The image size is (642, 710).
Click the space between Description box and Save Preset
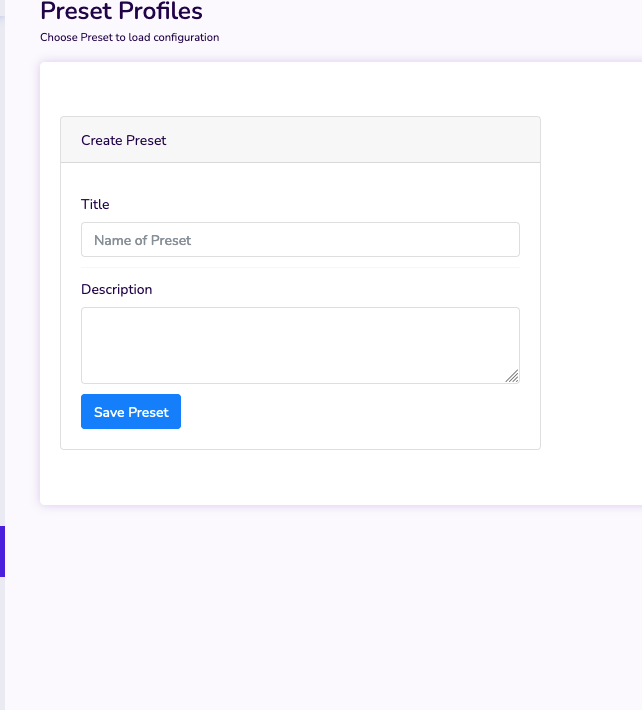pyautogui.click(x=300, y=389)
